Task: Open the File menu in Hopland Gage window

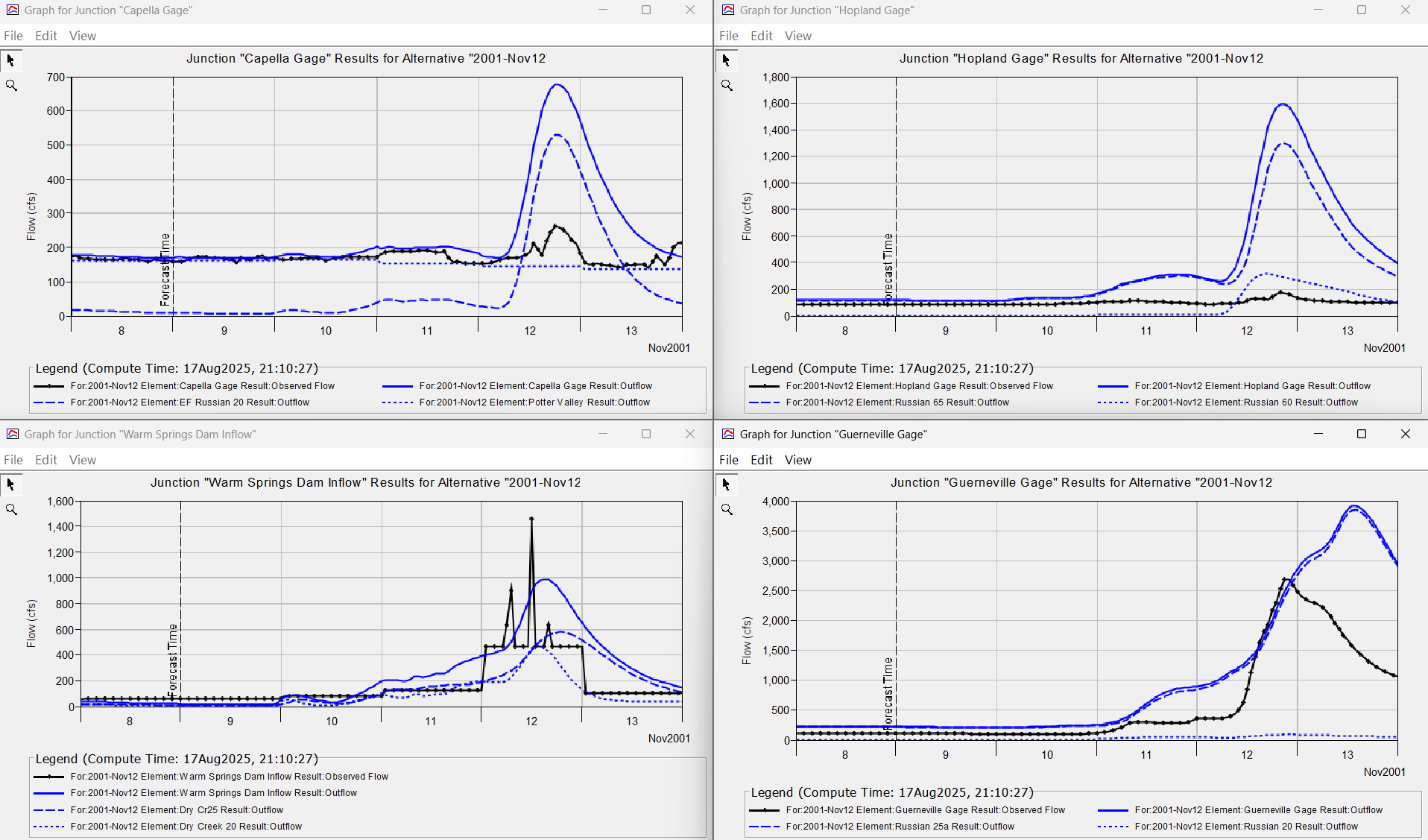Action: click(728, 35)
